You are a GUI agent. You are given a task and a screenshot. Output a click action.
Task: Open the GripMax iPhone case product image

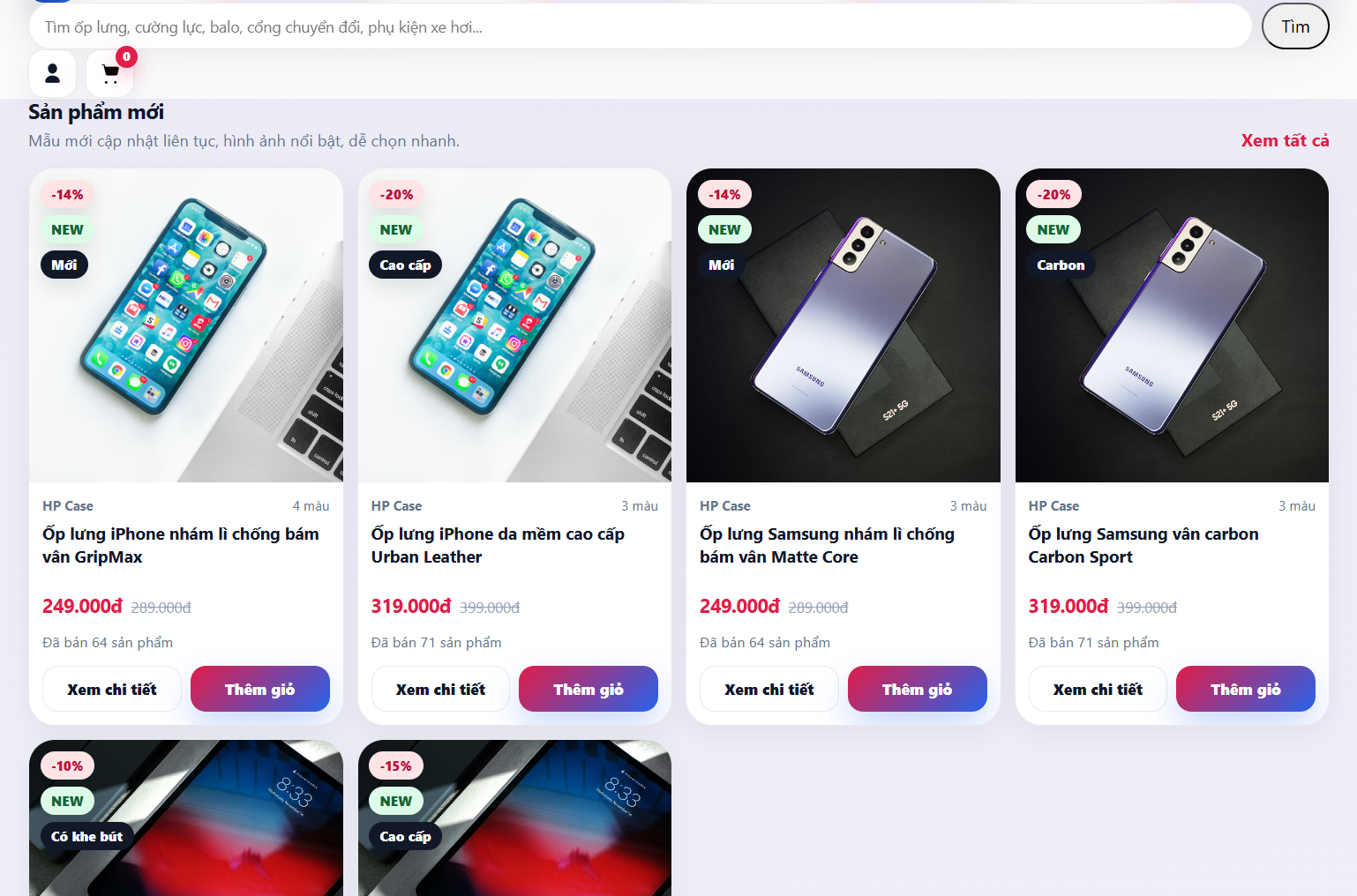point(185,325)
